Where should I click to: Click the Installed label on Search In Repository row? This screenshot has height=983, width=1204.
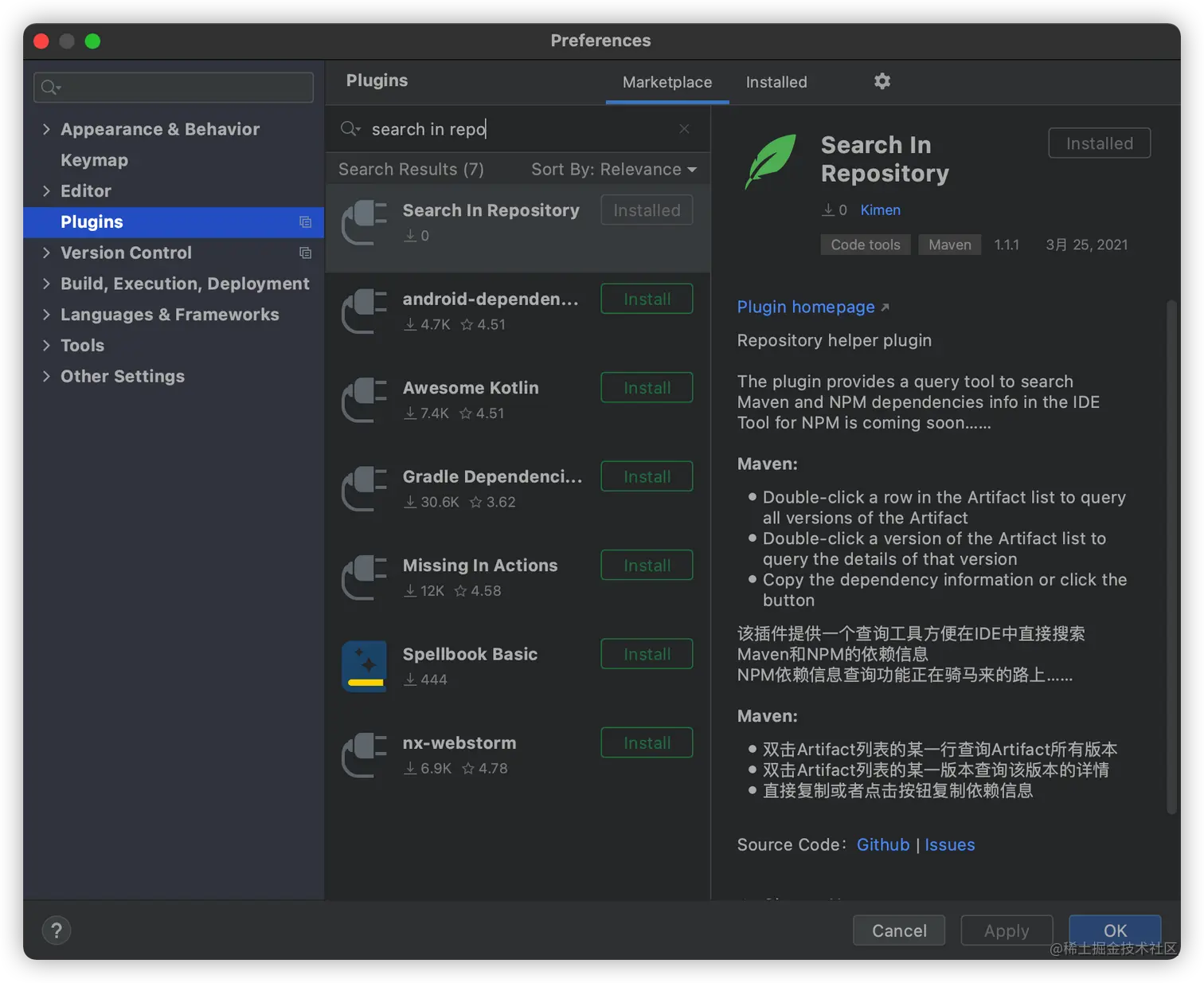(647, 210)
